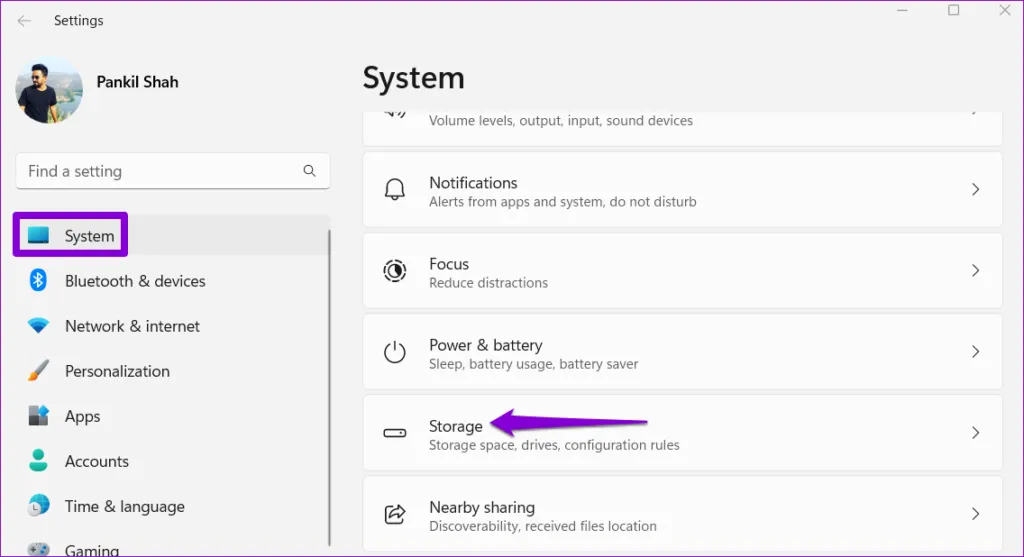Click the Find a setting search box
1024x557 pixels.
tap(160, 171)
